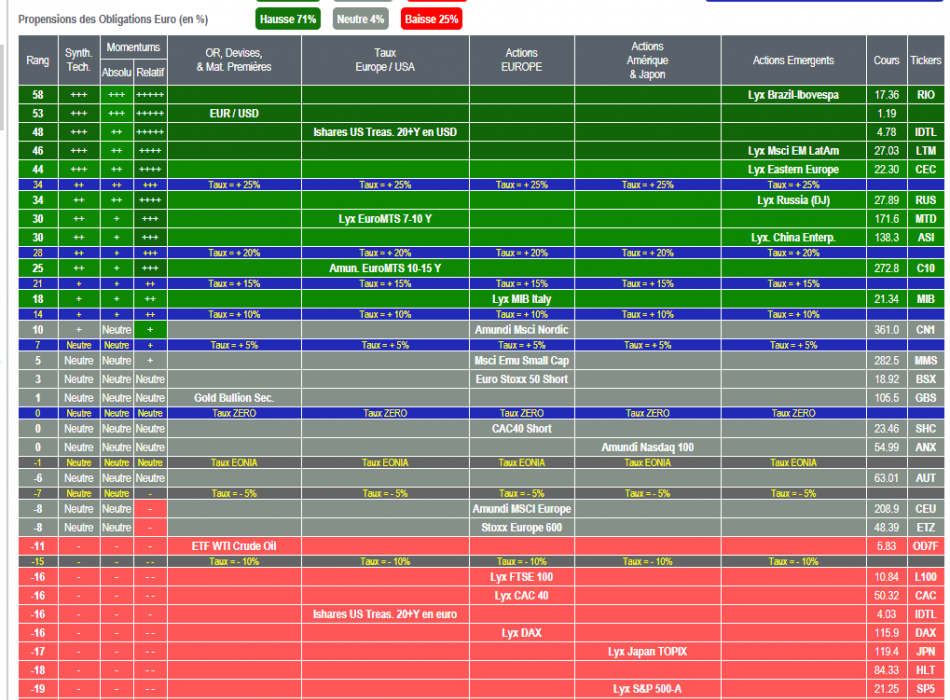The image size is (950, 700).
Task: Select Amundi Nasdaq 100 cell
Action: point(648,447)
